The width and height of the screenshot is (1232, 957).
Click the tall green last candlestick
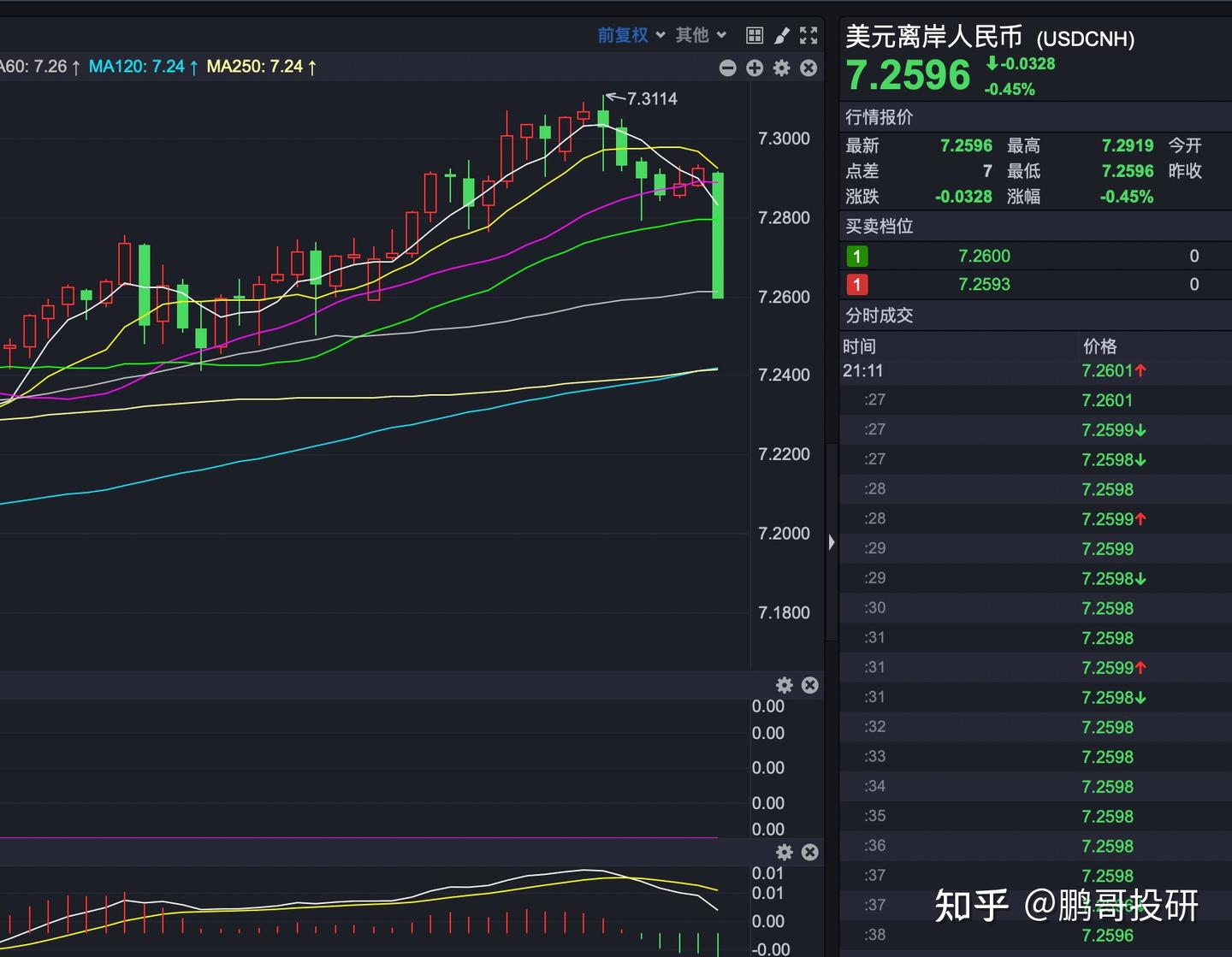718,235
